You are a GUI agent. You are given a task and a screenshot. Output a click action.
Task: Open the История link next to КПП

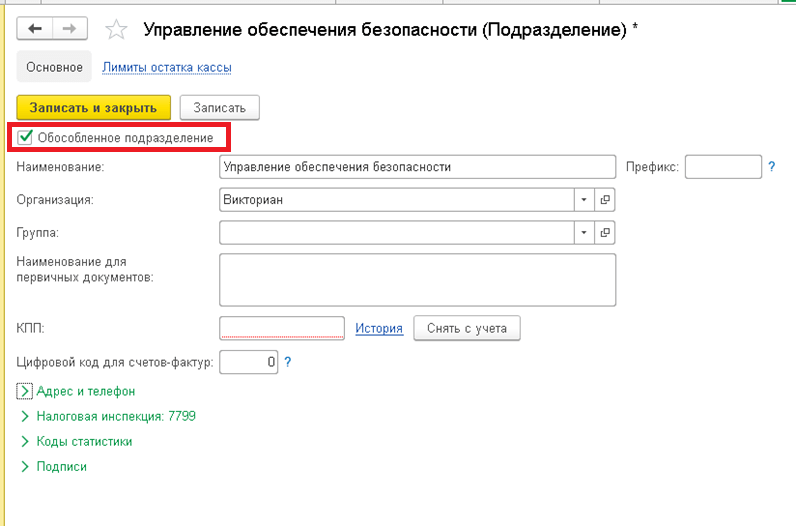point(379,329)
